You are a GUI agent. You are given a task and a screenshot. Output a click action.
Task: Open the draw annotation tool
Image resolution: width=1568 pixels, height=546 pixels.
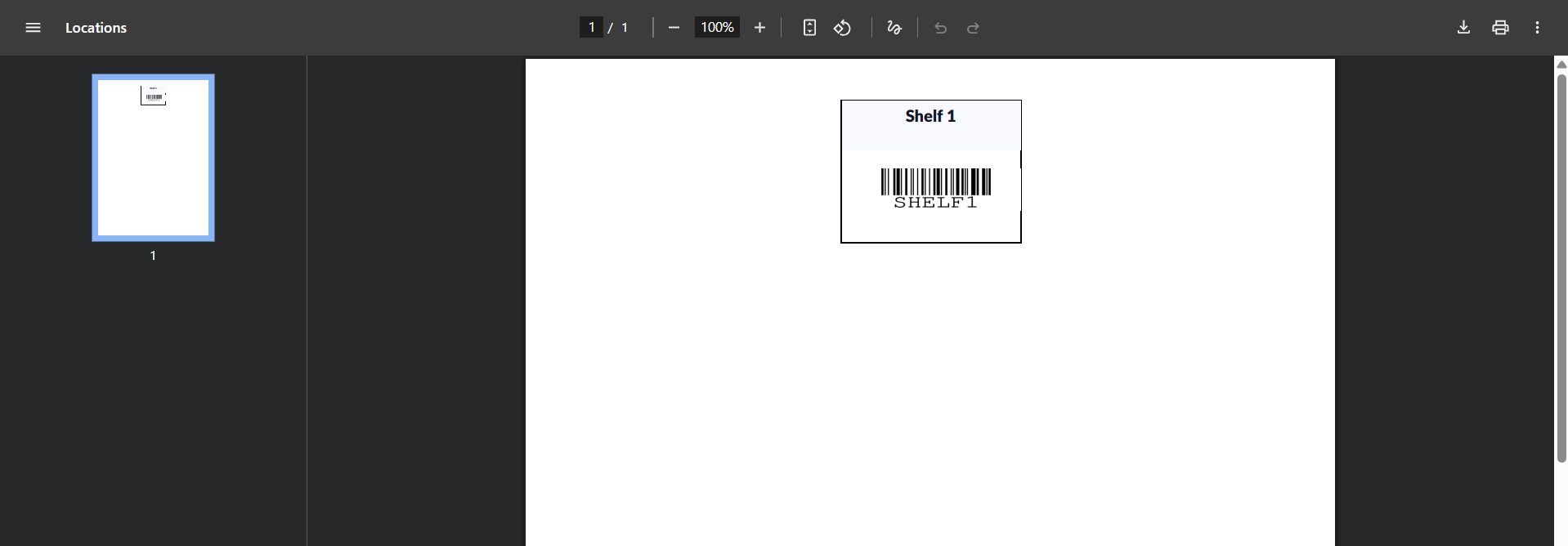[x=894, y=28]
